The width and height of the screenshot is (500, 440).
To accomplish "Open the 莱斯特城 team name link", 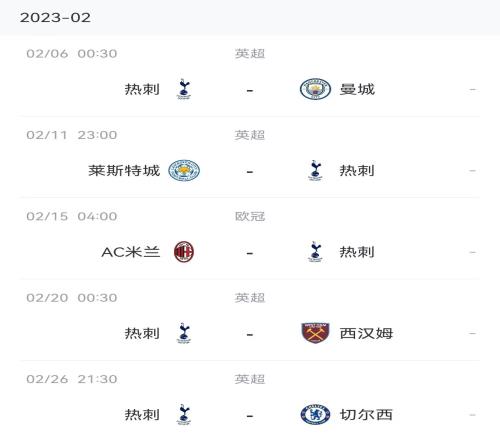I will tap(124, 171).
